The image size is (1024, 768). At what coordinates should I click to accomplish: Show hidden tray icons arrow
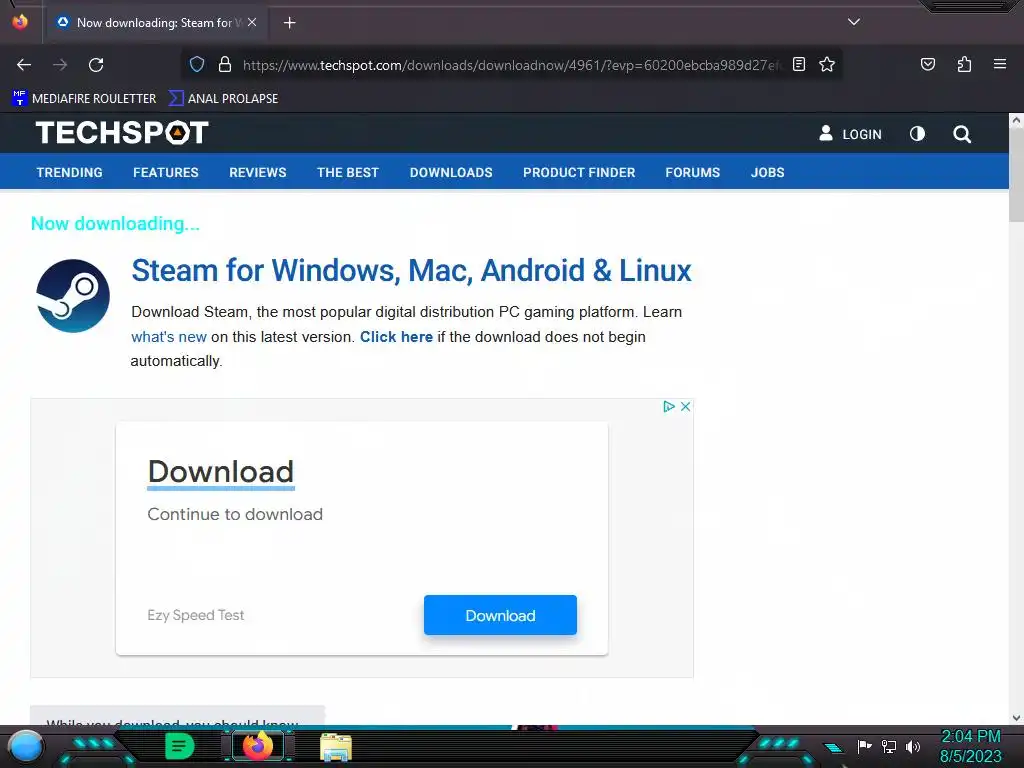point(833,748)
